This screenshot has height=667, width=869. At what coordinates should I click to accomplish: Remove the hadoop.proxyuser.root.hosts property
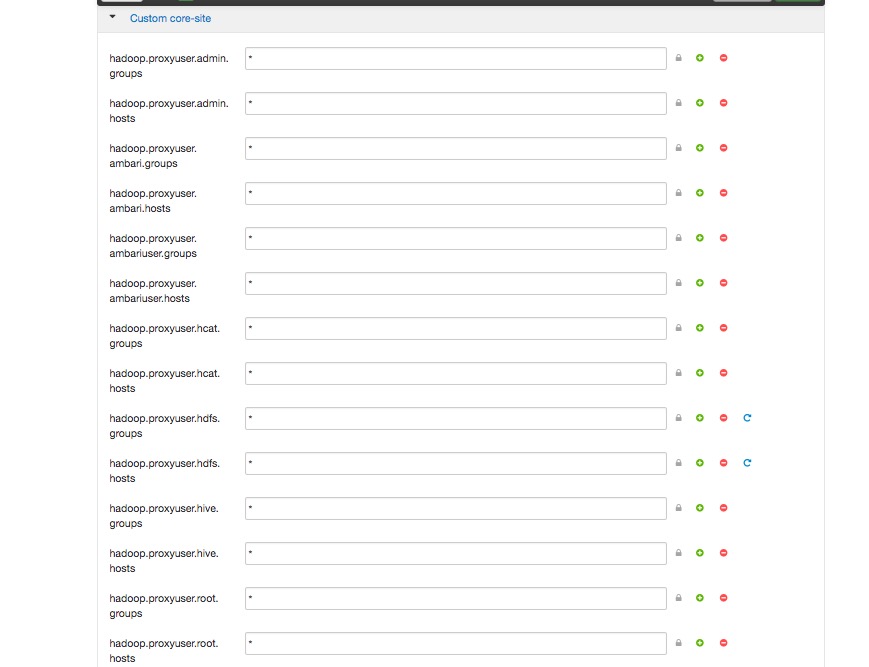pos(723,643)
